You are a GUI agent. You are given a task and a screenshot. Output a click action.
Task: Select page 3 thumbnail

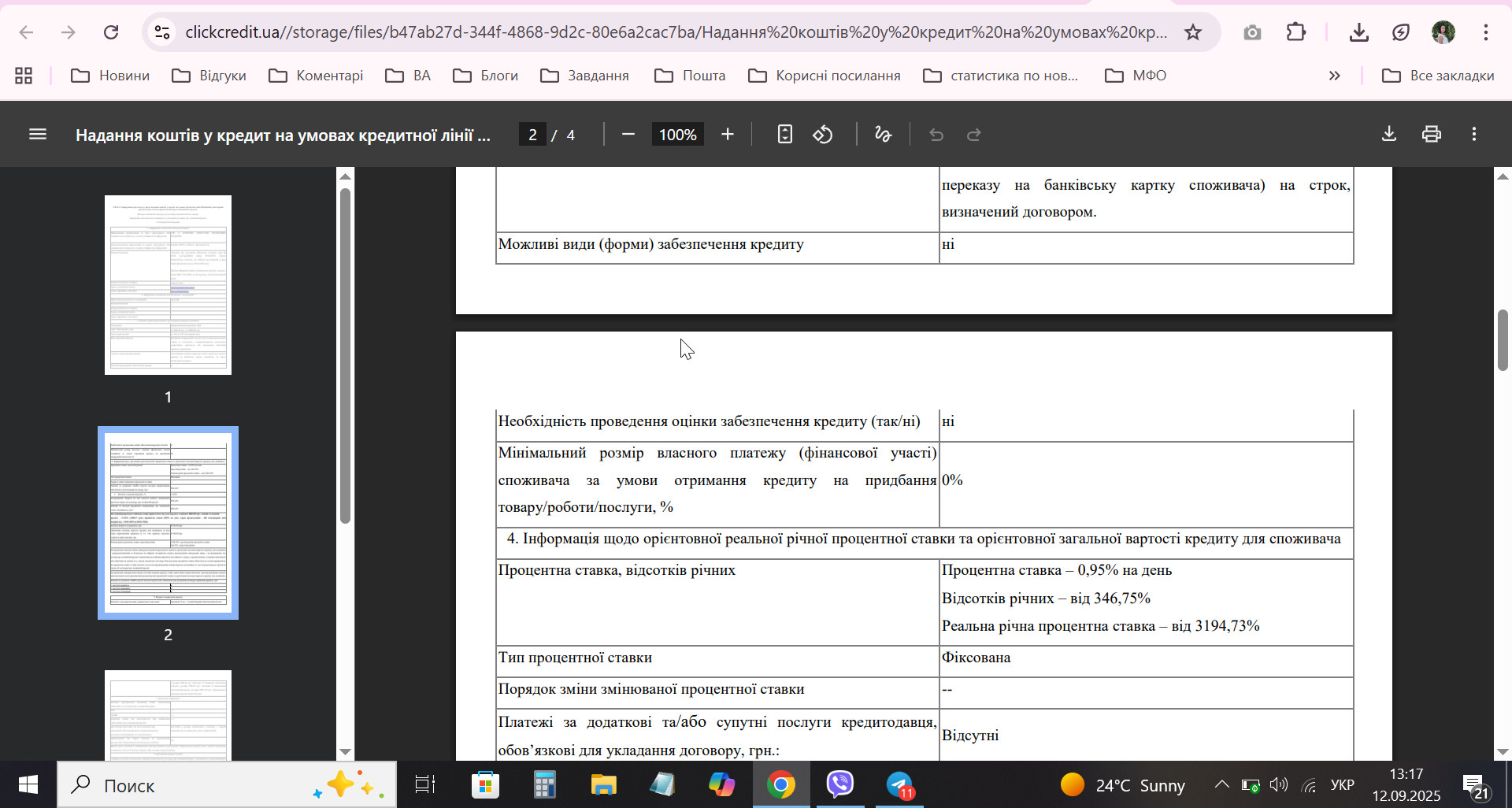coord(168,715)
